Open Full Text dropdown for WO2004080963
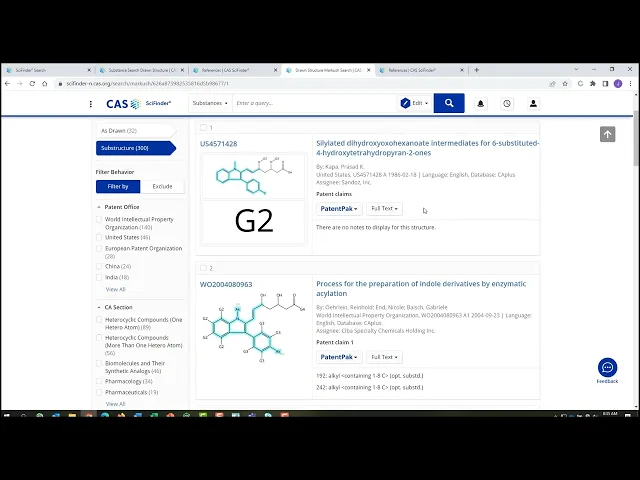Image resolution: width=640 pixels, height=480 pixels. 384,357
